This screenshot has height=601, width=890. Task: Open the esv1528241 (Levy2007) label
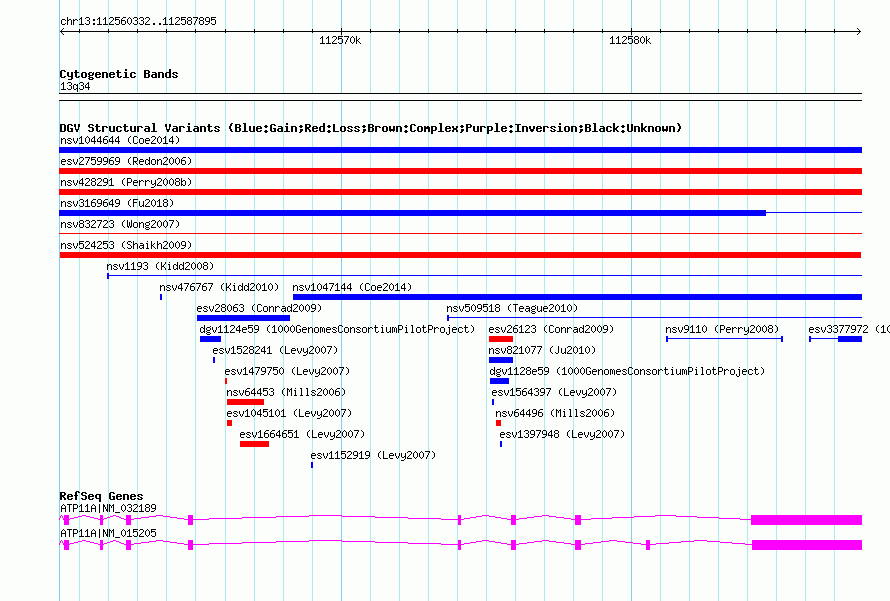pyautogui.click(x=275, y=350)
